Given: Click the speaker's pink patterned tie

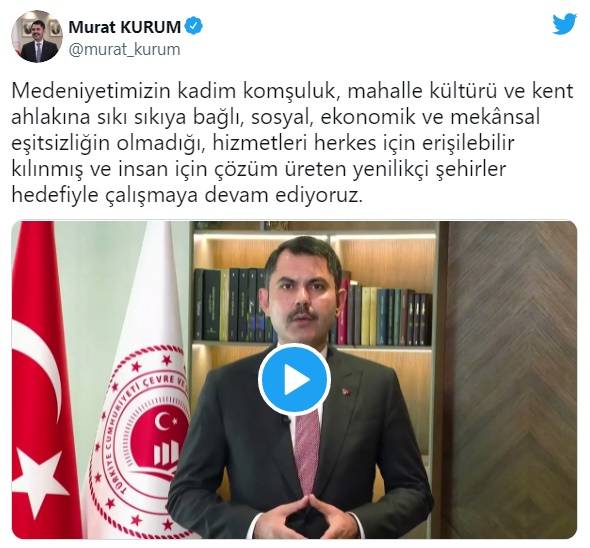Looking at the screenshot, I should tap(307, 452).
